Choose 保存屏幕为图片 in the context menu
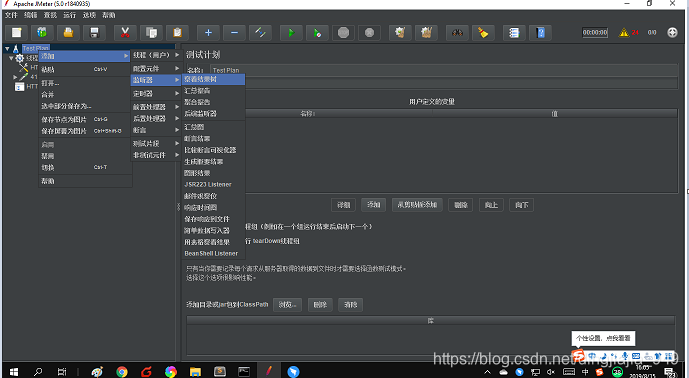689x378 pixels. 85,131
